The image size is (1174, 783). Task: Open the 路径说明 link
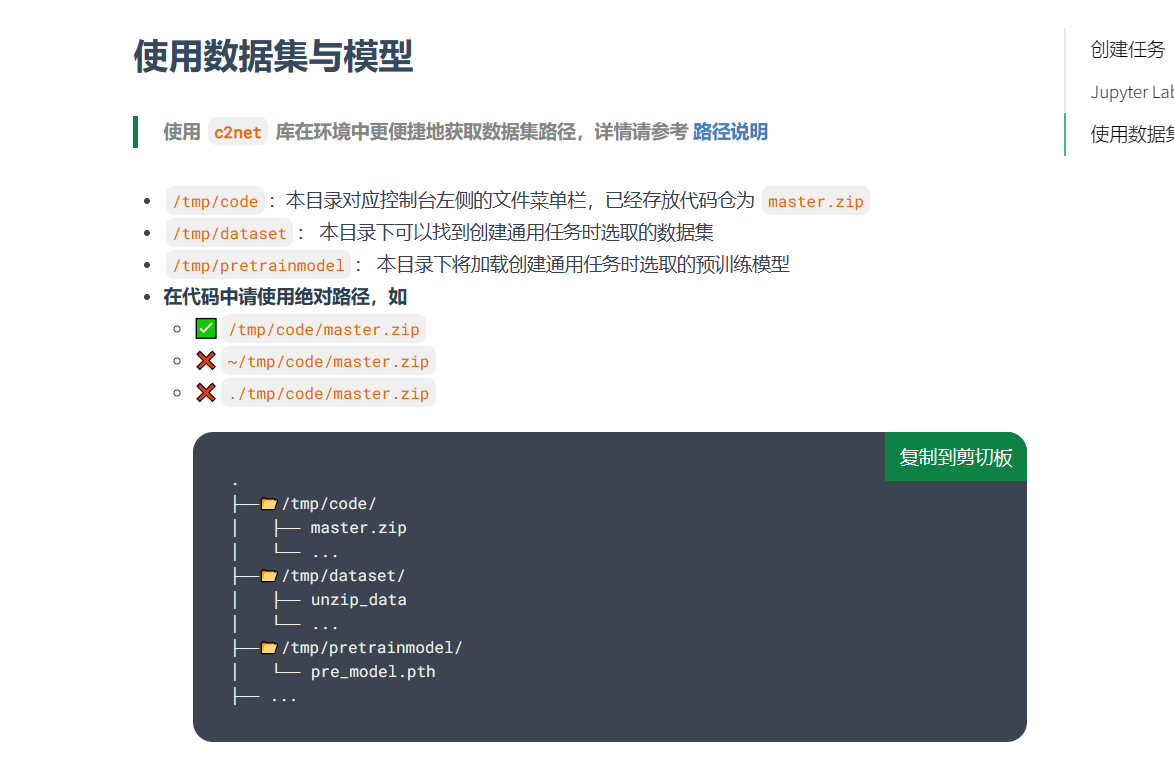coord(730,132)
